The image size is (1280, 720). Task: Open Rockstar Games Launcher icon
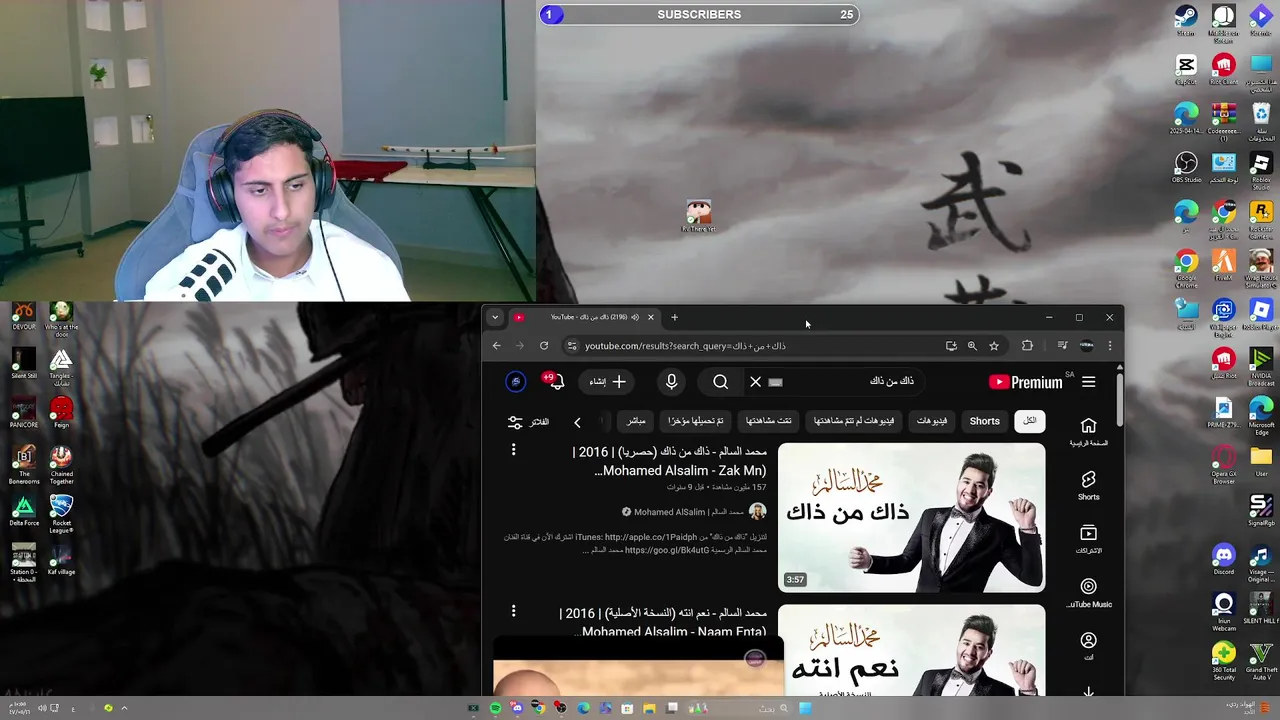(1261, 217)
